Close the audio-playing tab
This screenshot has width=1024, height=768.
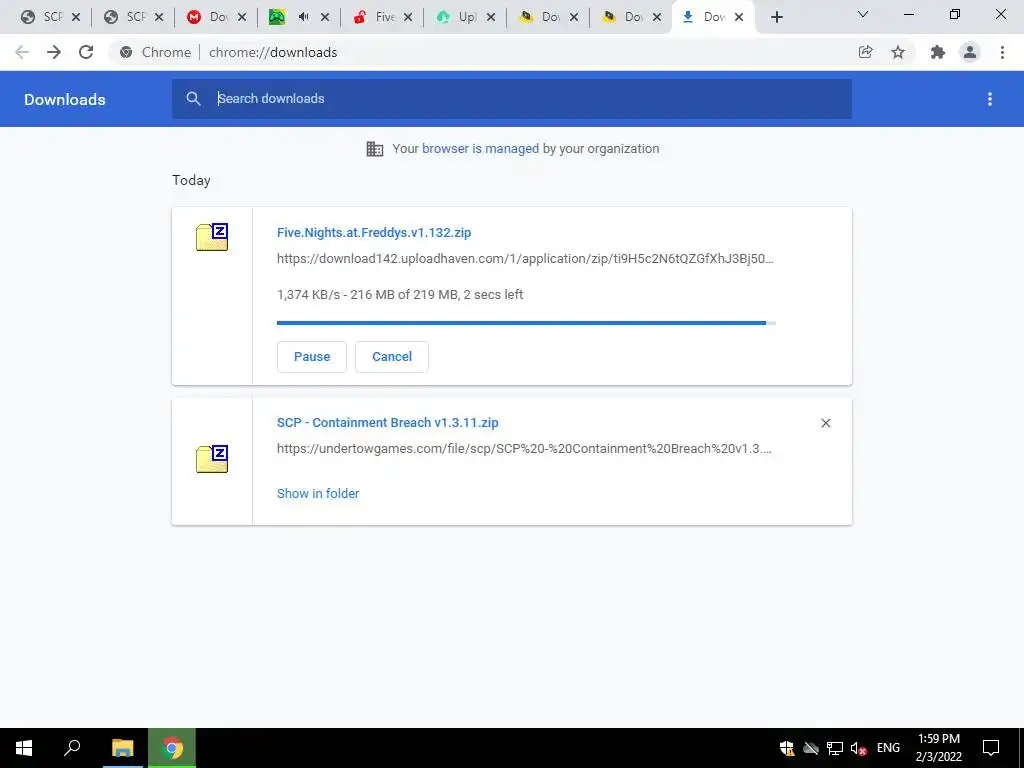click(325, 18)
